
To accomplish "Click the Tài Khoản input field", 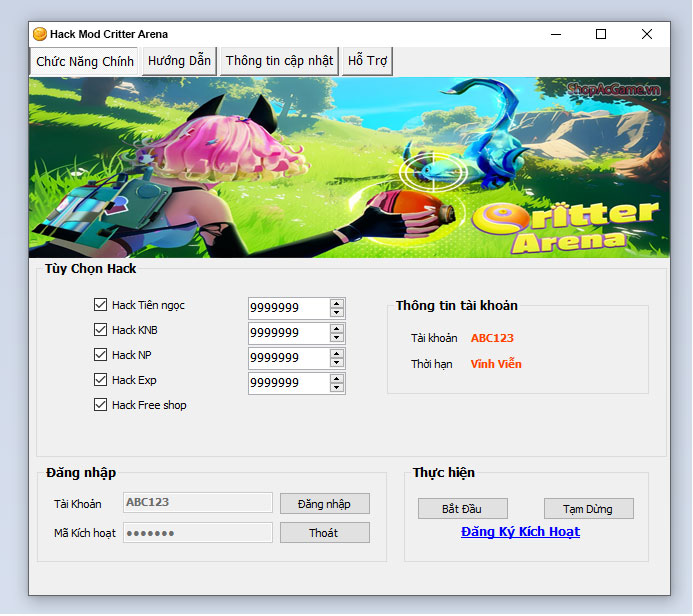I will tap(198, 503).
